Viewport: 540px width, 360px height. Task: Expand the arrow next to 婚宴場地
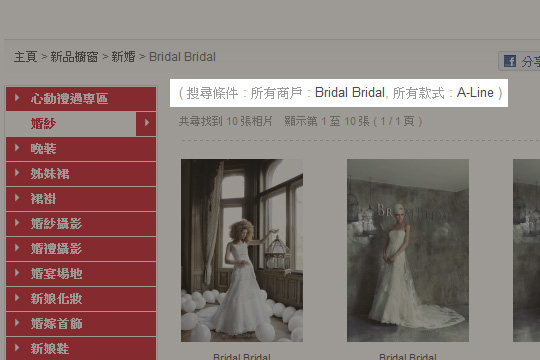coord(17,273)
